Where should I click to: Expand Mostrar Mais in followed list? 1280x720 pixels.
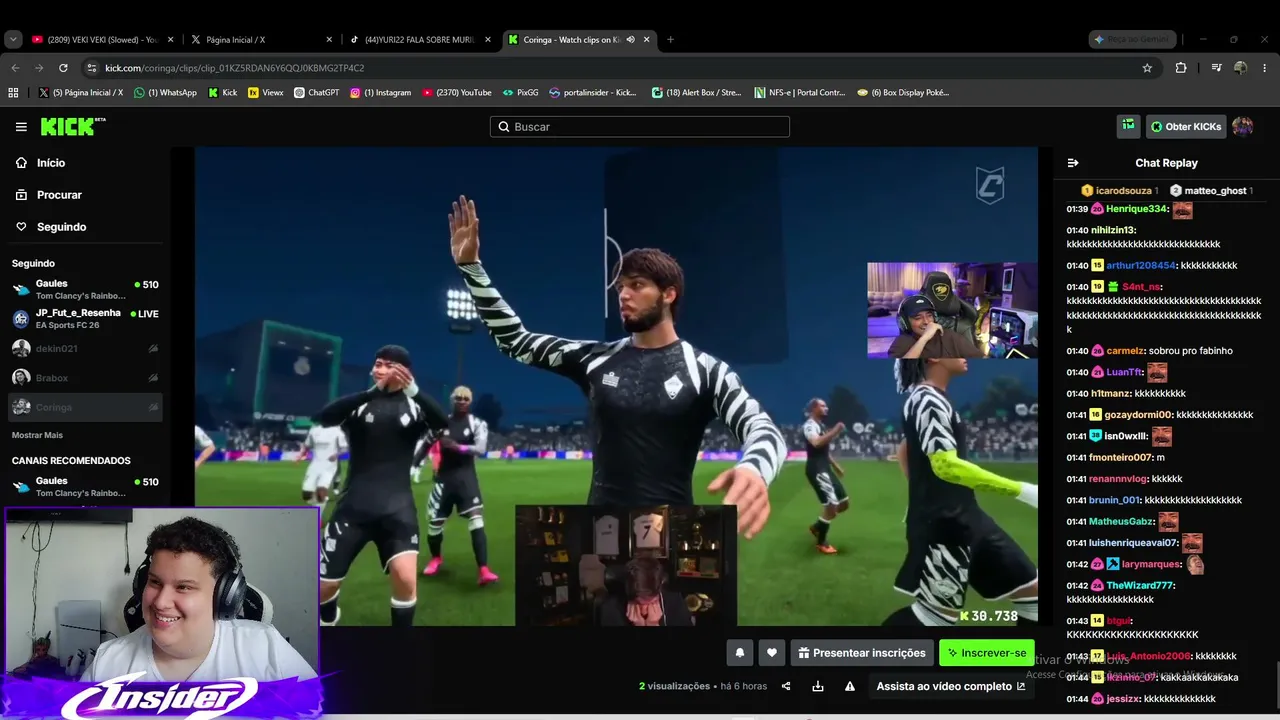[x=37, y=435]
